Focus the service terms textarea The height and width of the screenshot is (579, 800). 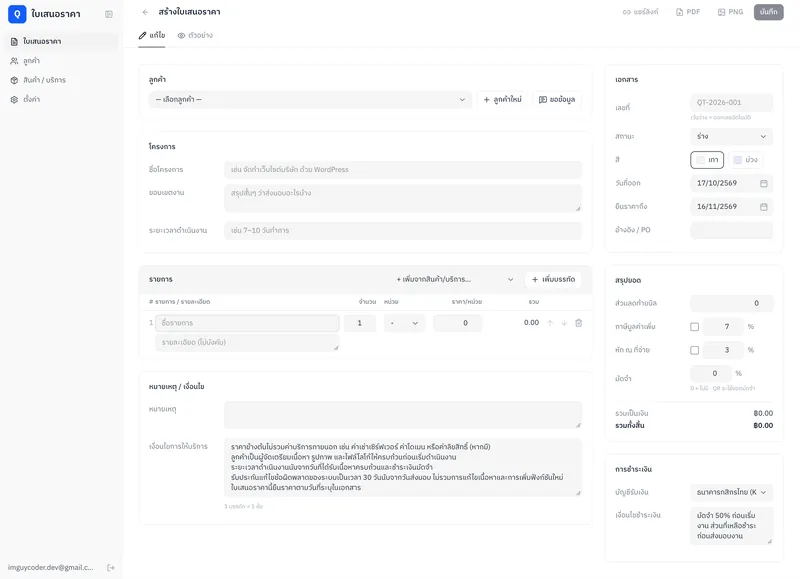tap(403, 467)
